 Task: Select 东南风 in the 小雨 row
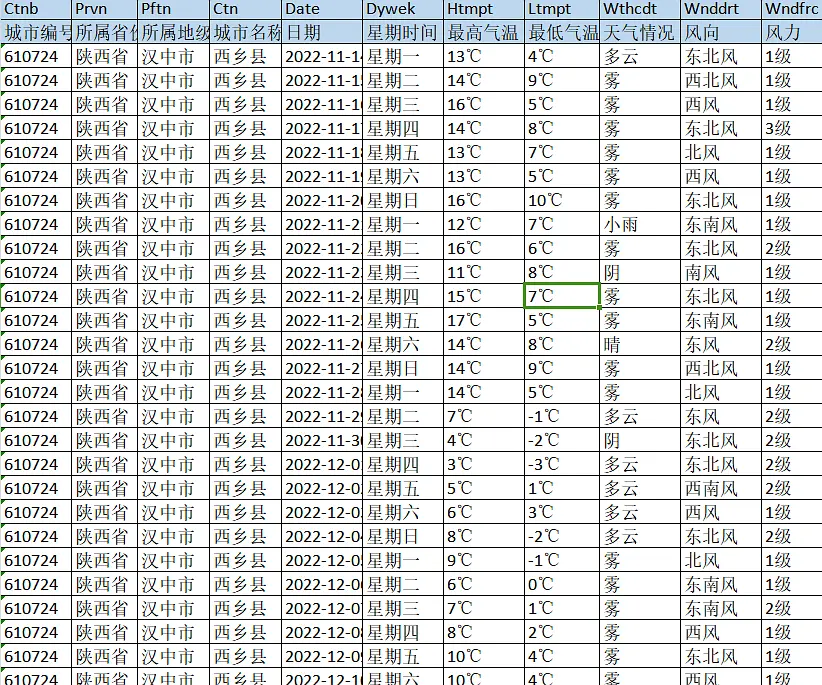point(721,224)
